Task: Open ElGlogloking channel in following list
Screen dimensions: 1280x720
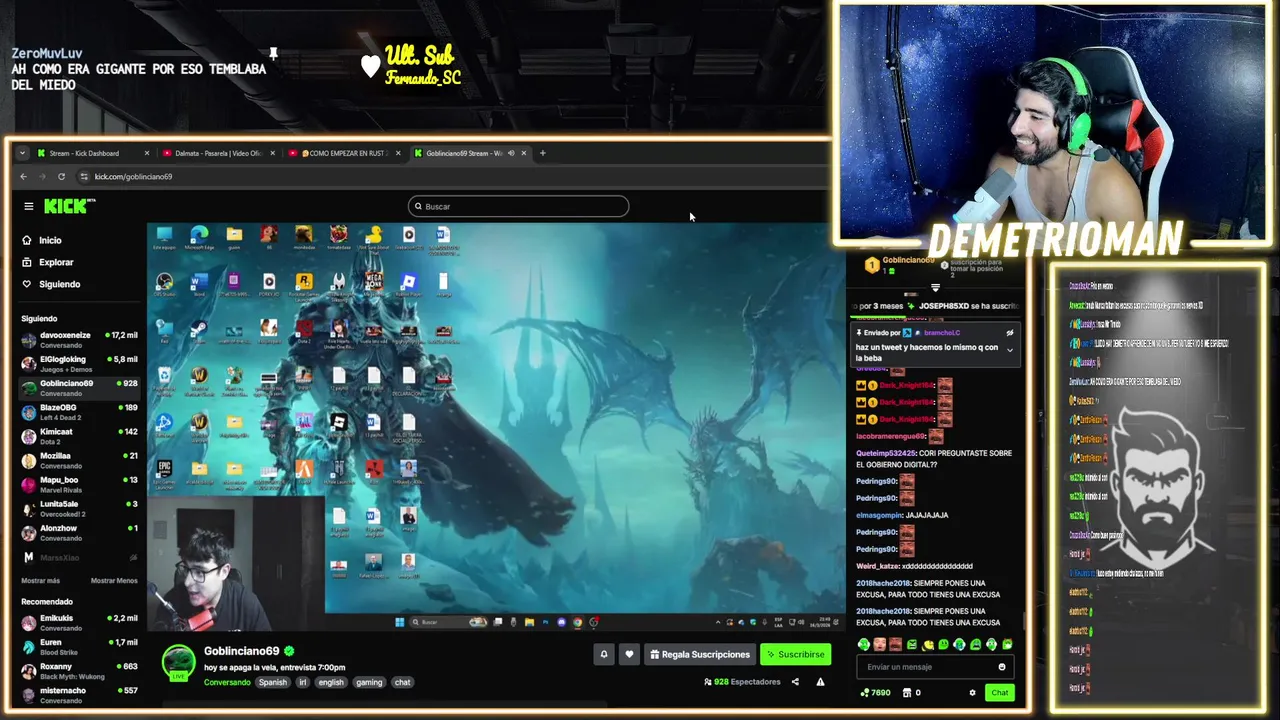Action: click(x=80, y=364)
